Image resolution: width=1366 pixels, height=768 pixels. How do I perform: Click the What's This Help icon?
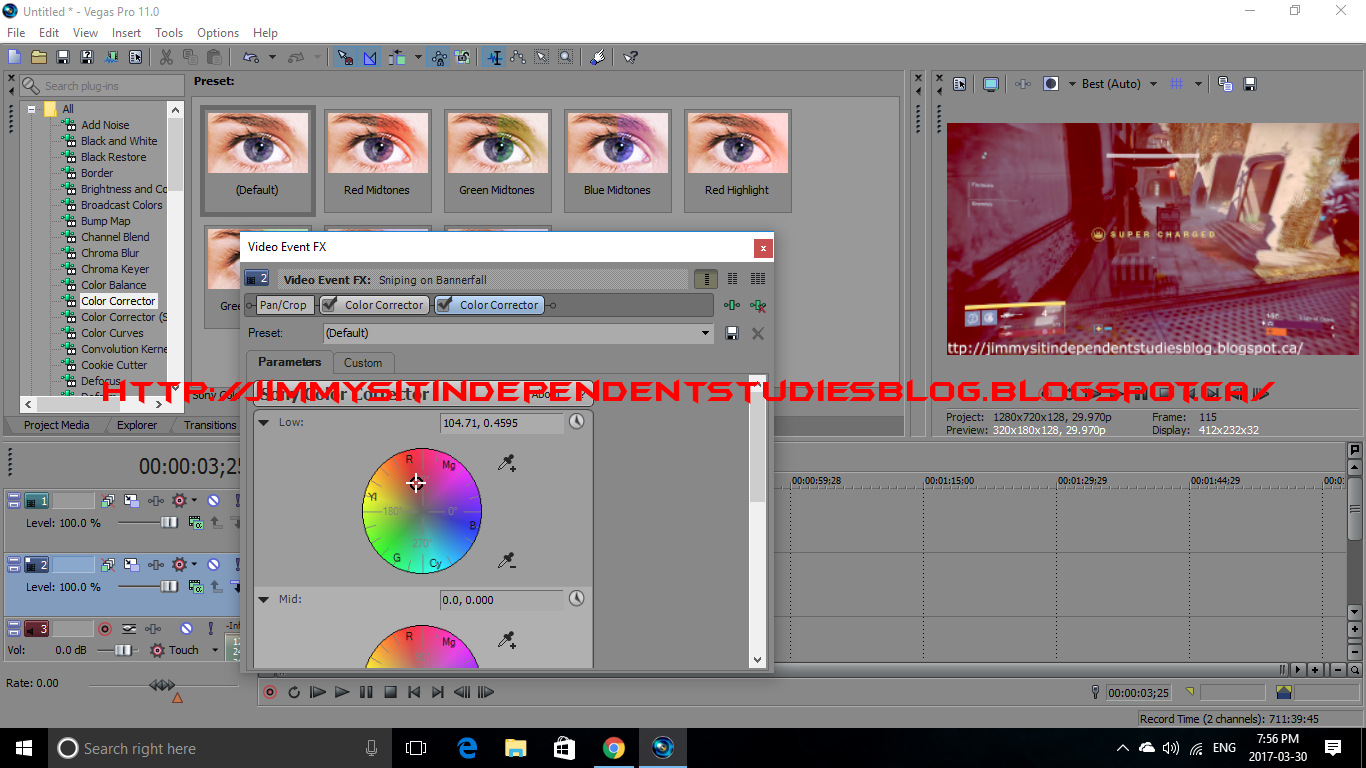coord(631,58)
